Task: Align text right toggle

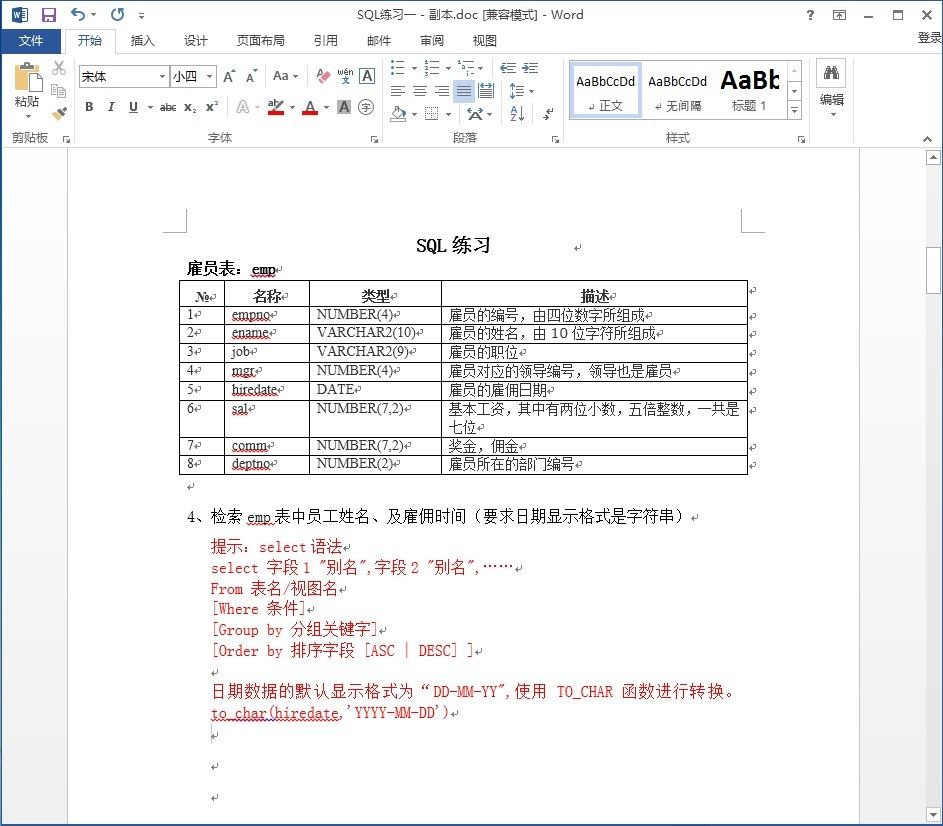Action: (x=442, y=91)
